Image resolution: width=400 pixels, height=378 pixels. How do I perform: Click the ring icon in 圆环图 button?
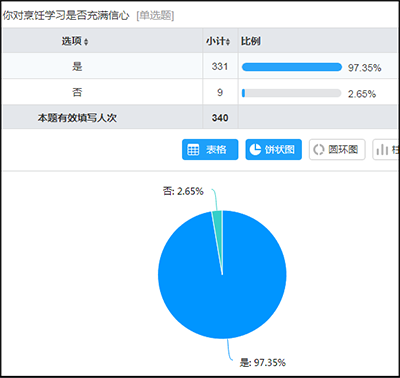[318, 150]
